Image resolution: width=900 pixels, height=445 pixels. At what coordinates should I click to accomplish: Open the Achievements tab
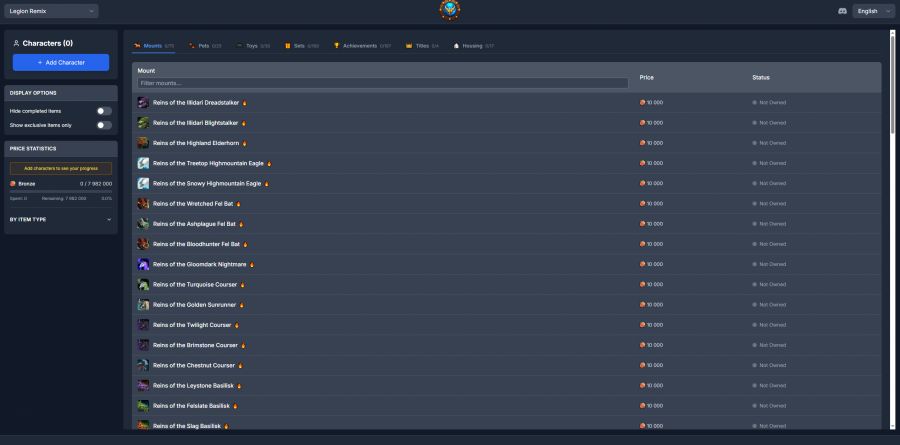coord(362,45)
